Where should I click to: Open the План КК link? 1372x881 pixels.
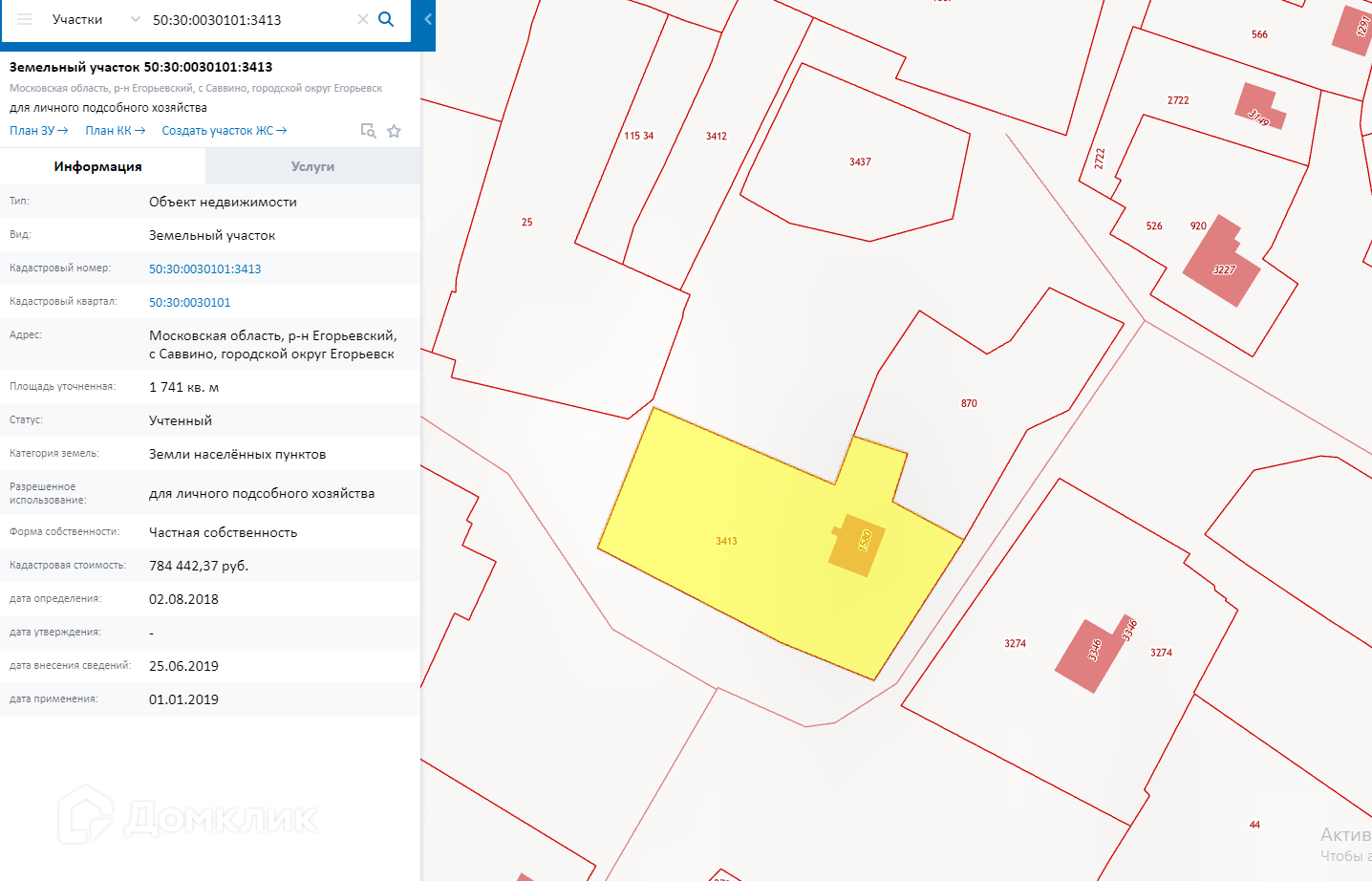116,131
